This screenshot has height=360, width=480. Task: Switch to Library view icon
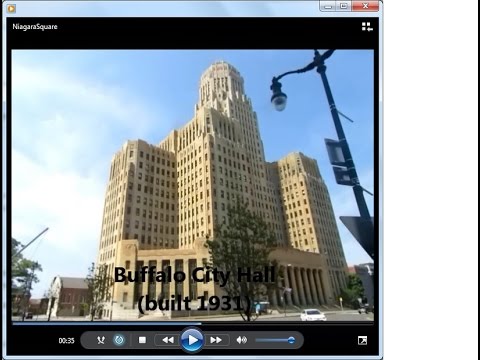pos(367,27)
